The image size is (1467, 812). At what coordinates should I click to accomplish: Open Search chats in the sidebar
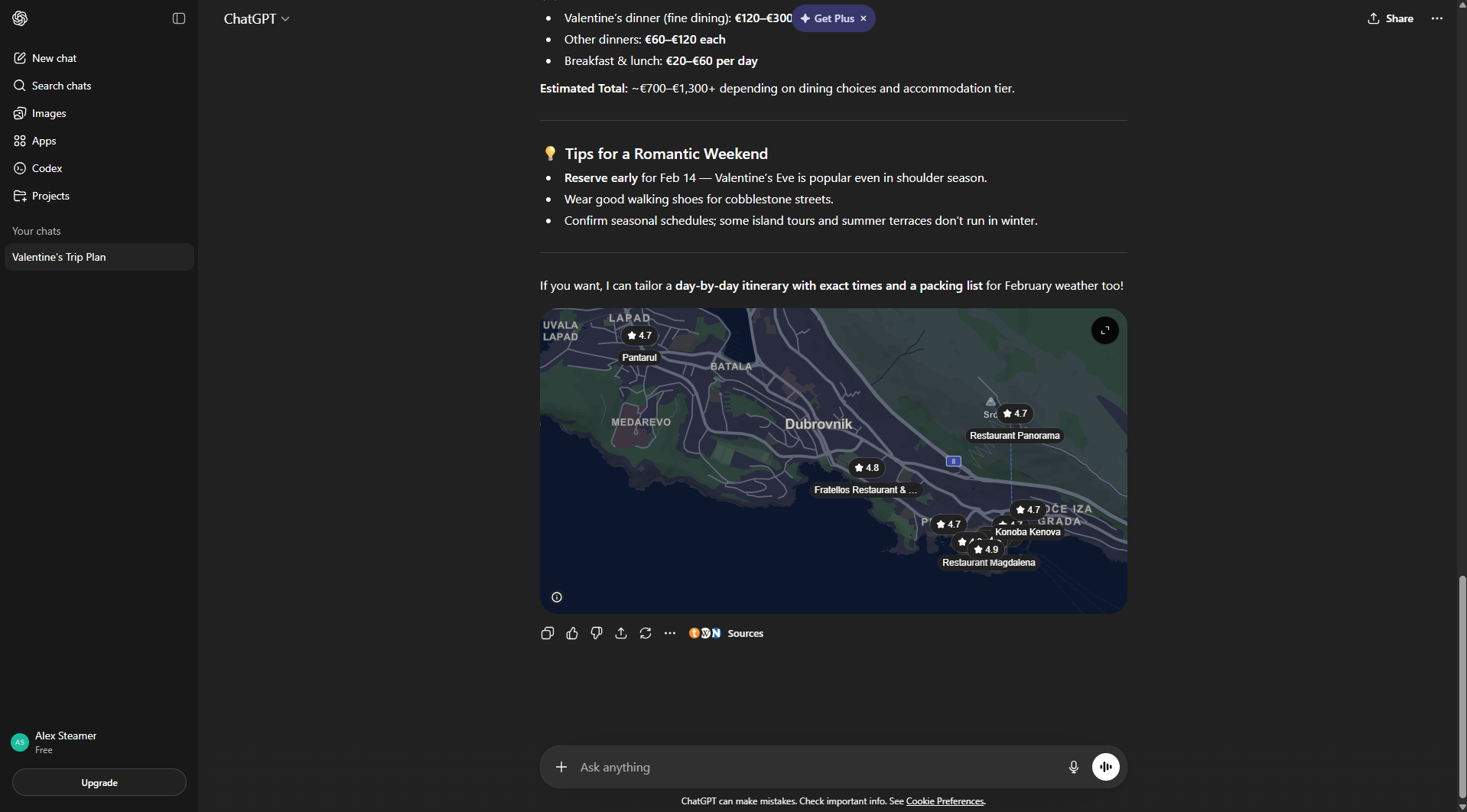[61, 86]
